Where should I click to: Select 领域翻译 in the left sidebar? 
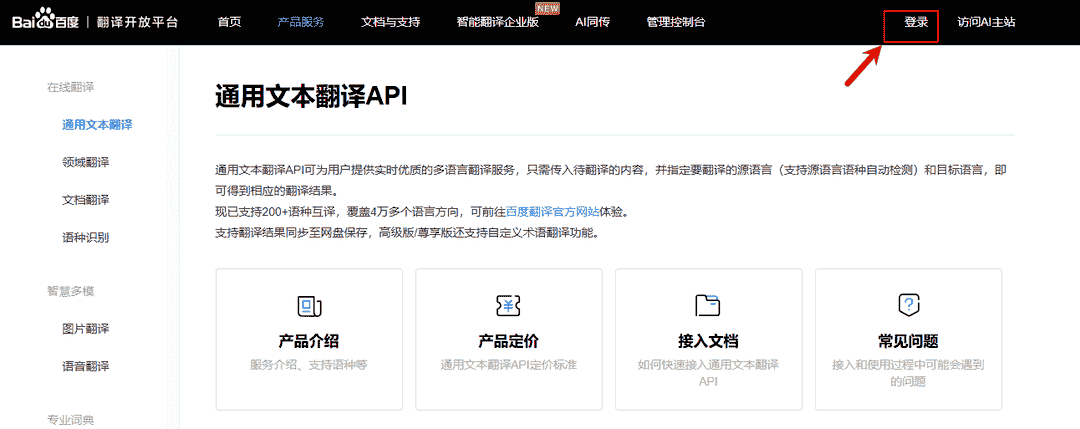point(86,162)
